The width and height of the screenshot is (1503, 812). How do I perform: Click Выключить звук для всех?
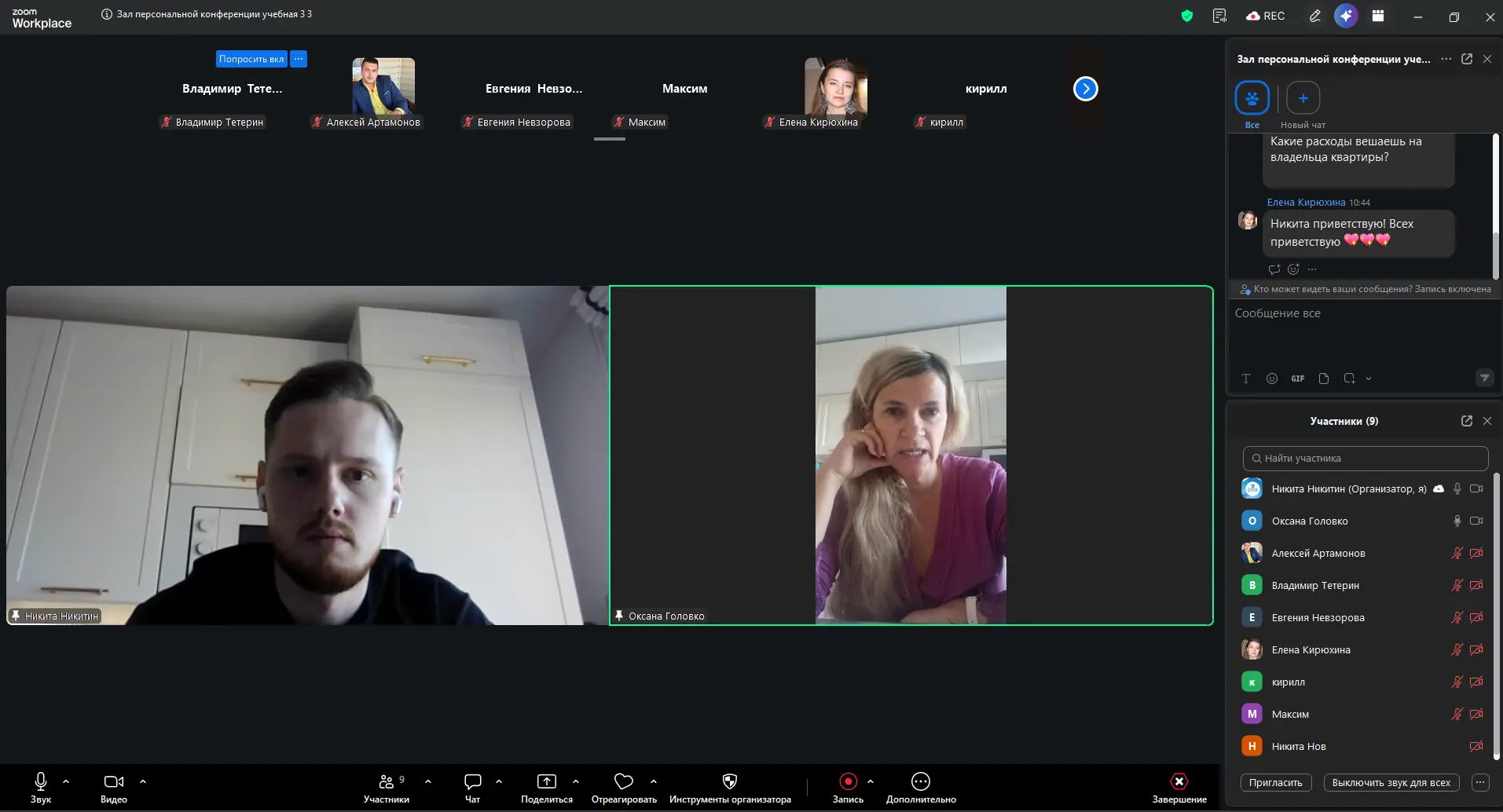pos(1391,782)
